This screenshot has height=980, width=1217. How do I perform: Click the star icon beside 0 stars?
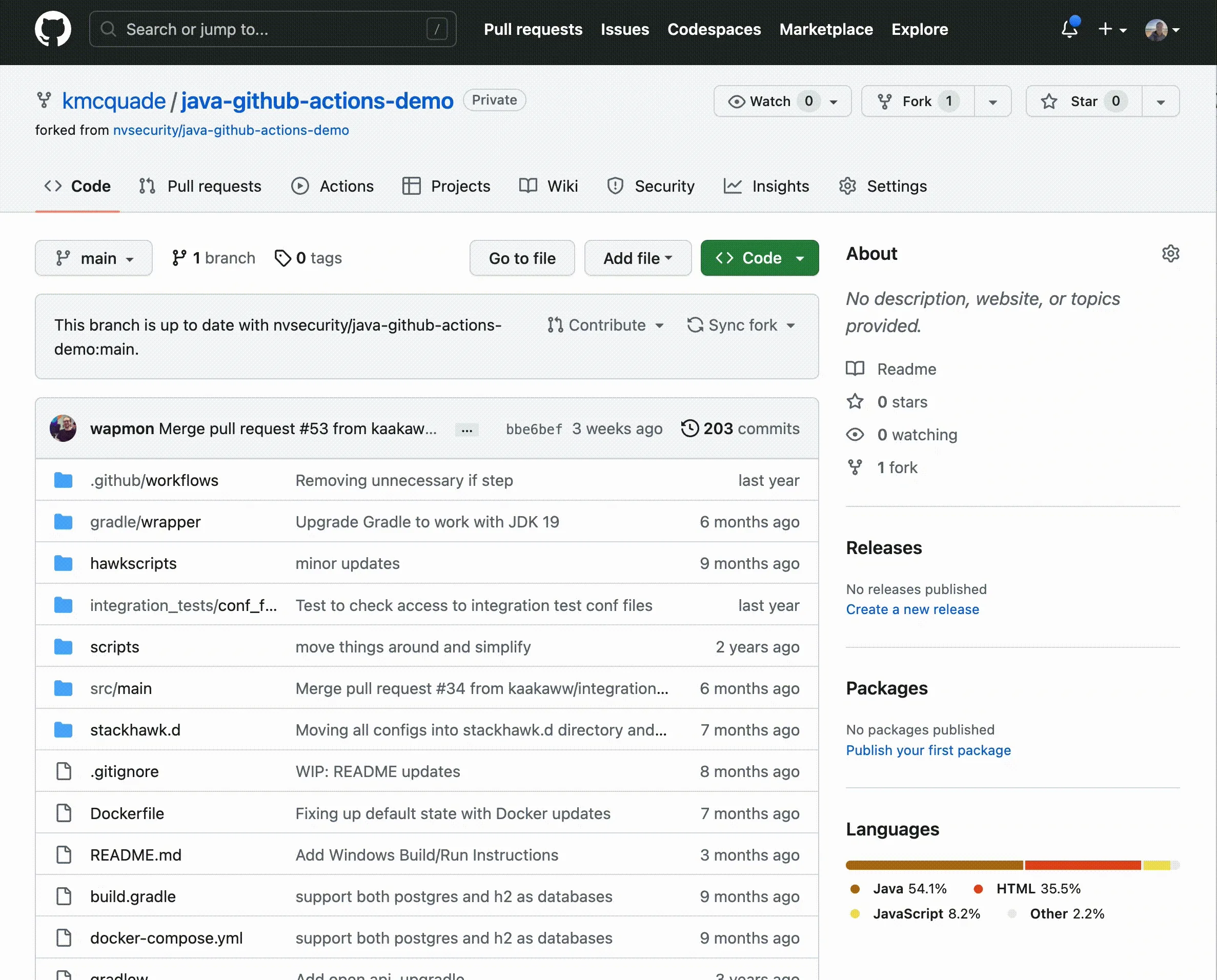(855, 401)
